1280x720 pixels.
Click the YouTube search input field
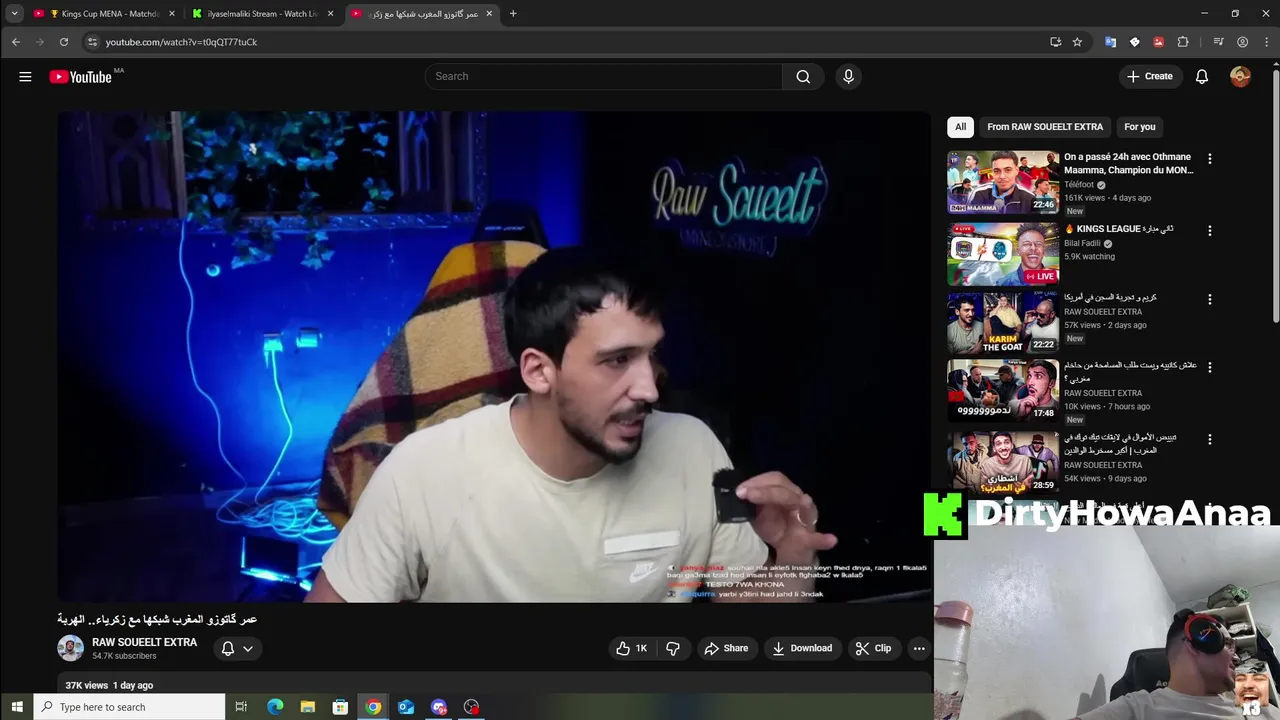(x=604, y=76)
